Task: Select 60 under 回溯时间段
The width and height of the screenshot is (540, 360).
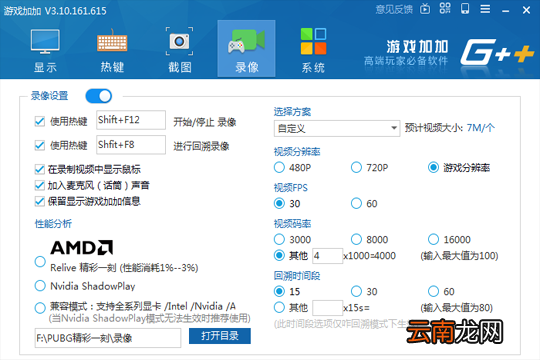Action: (x=434, y=291)
